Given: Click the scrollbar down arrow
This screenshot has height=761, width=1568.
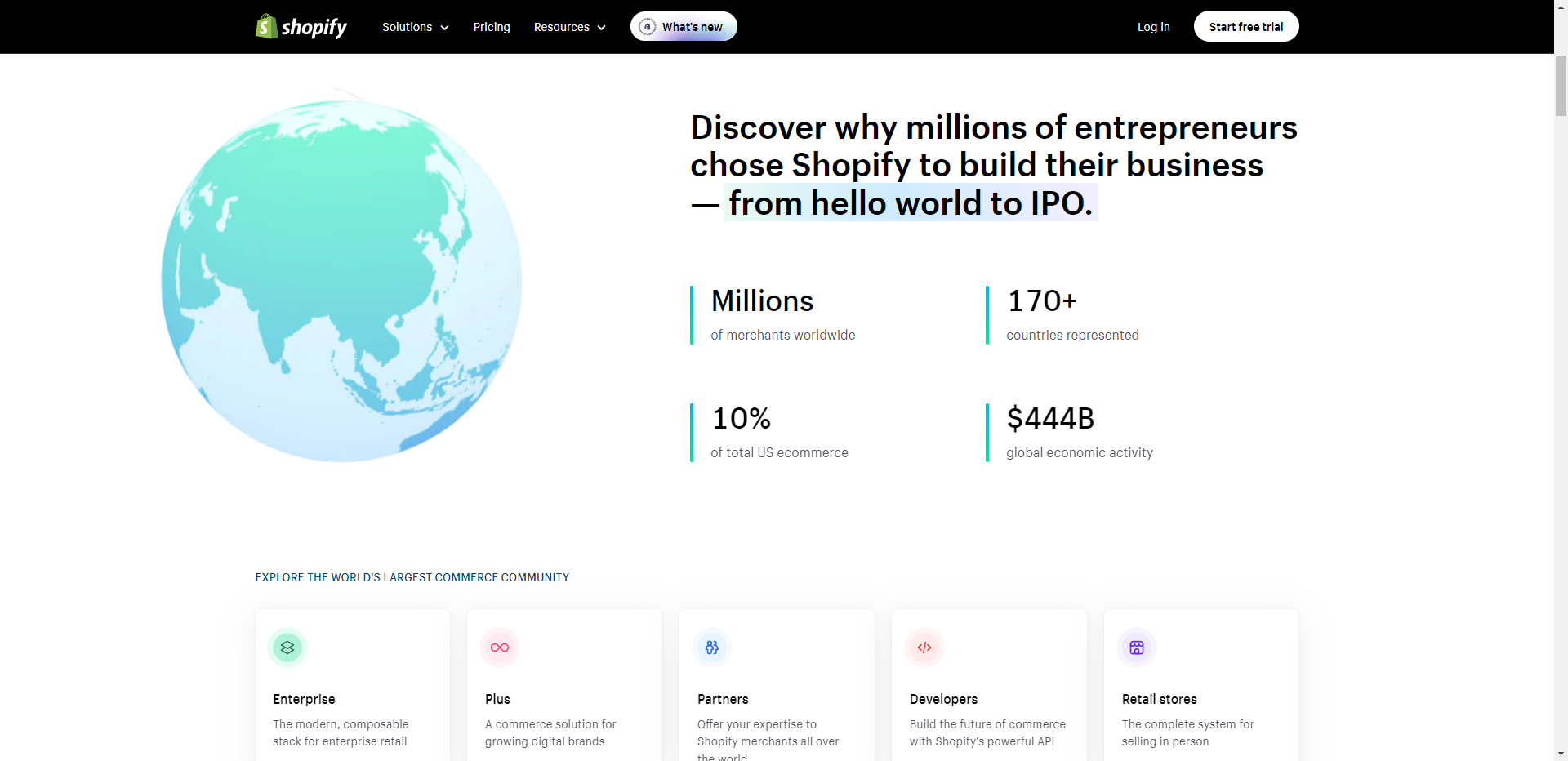Looking at the screenshot, I should [x=1561, y=754].
